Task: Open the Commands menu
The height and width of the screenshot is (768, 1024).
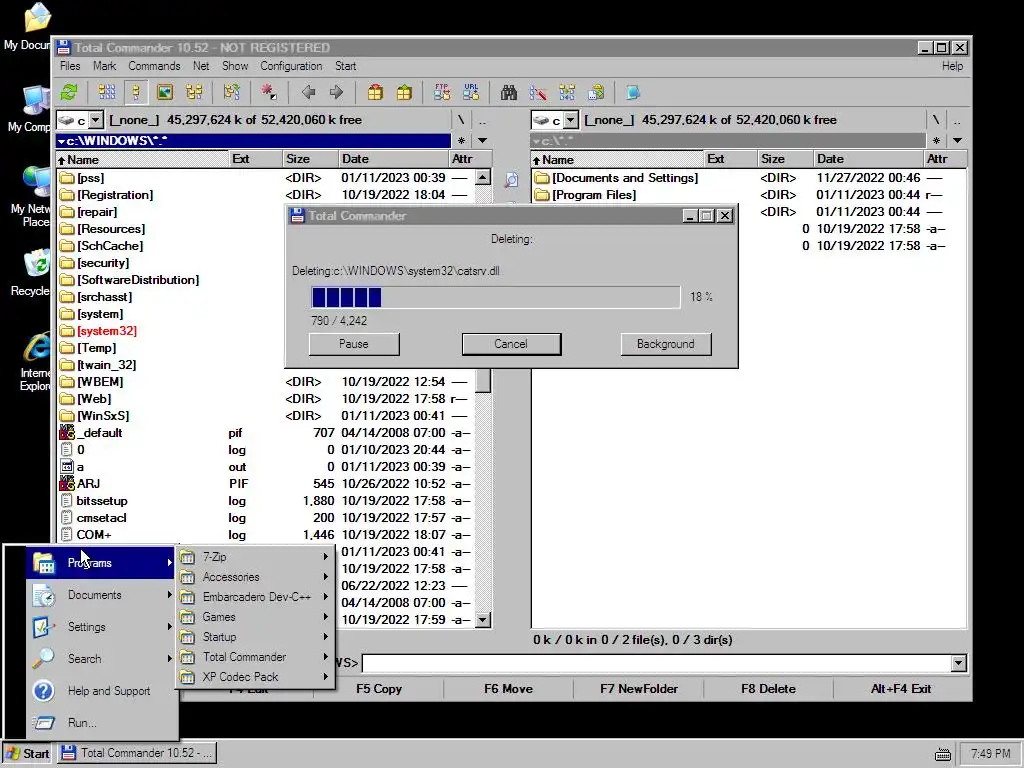Action: pos(154,66)
